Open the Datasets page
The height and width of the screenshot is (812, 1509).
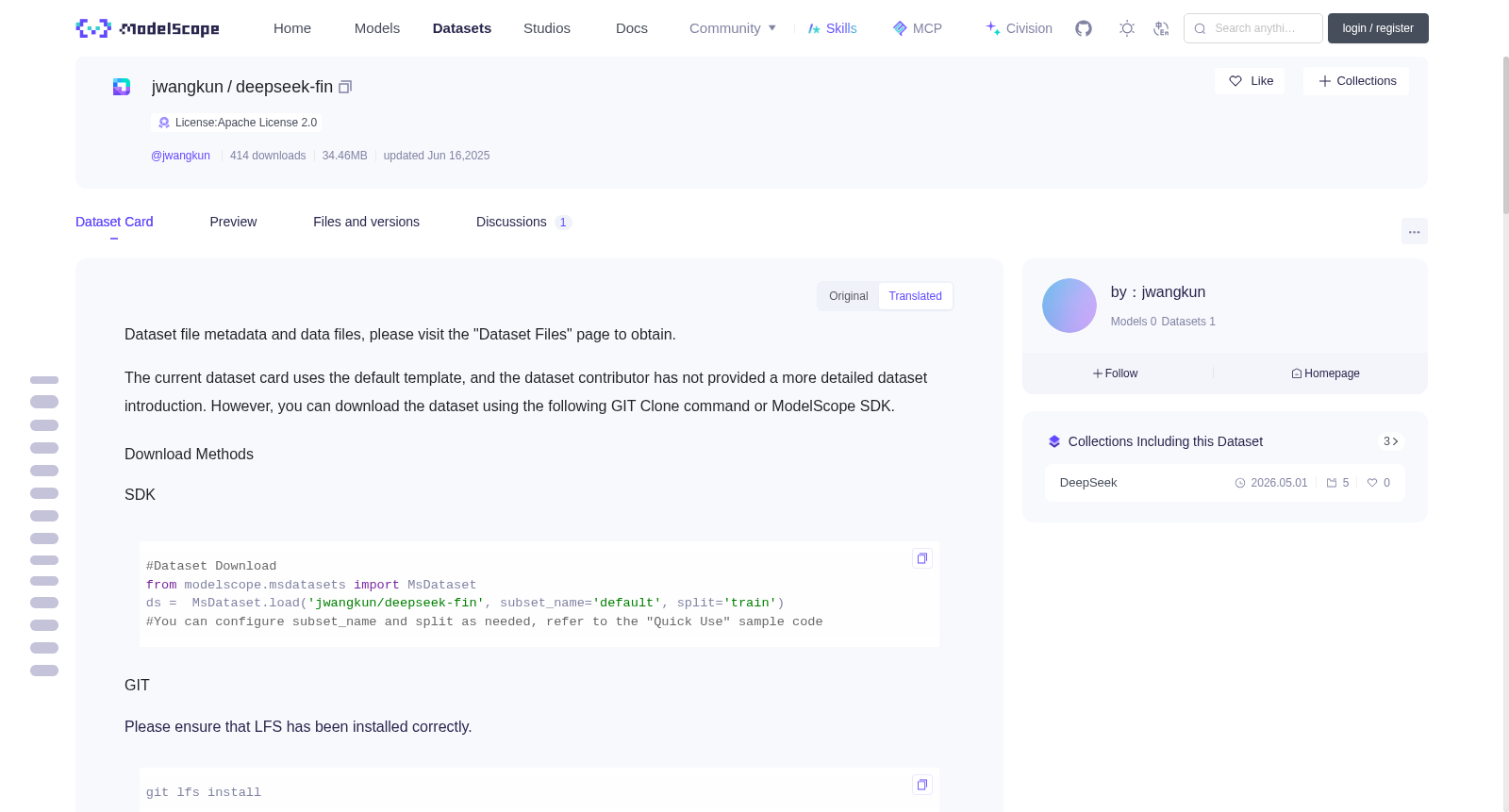tap(462, 28)
